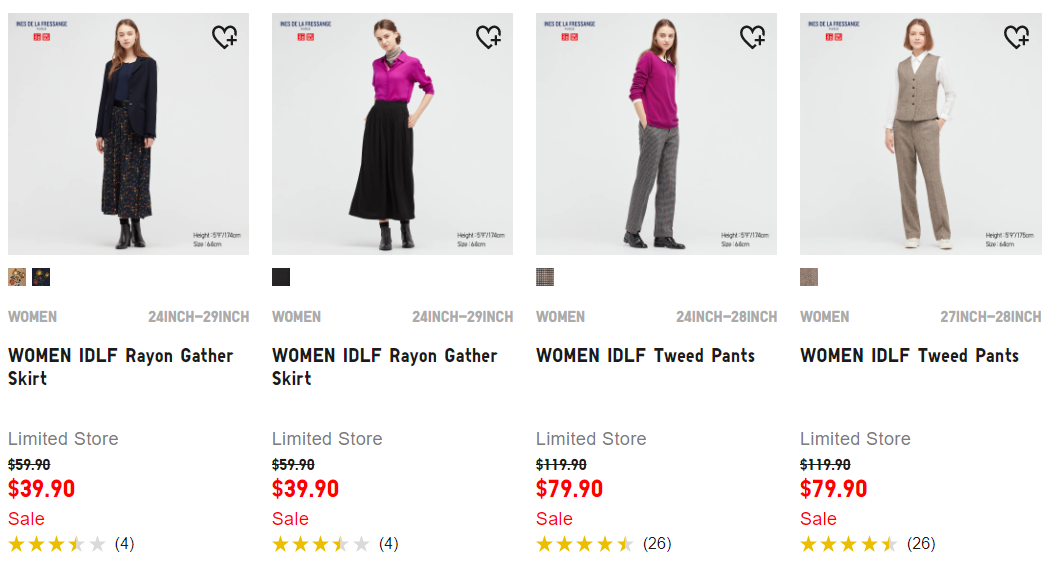
Task: Open the (26) reviews rating on grey Tweed Pants
Action: point(604,543)
